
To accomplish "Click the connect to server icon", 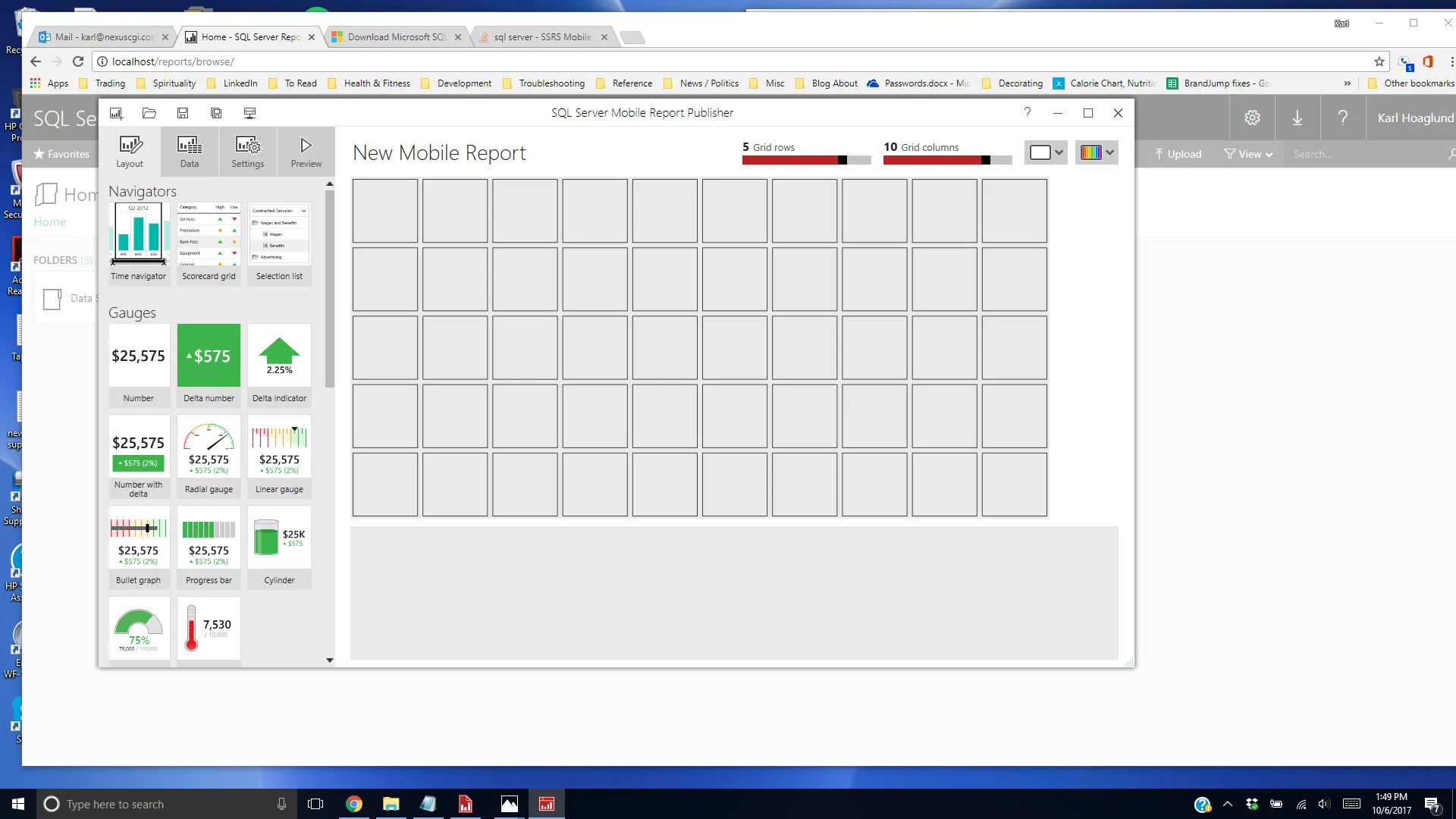I will pyautogui.click(x=249, y=113).
